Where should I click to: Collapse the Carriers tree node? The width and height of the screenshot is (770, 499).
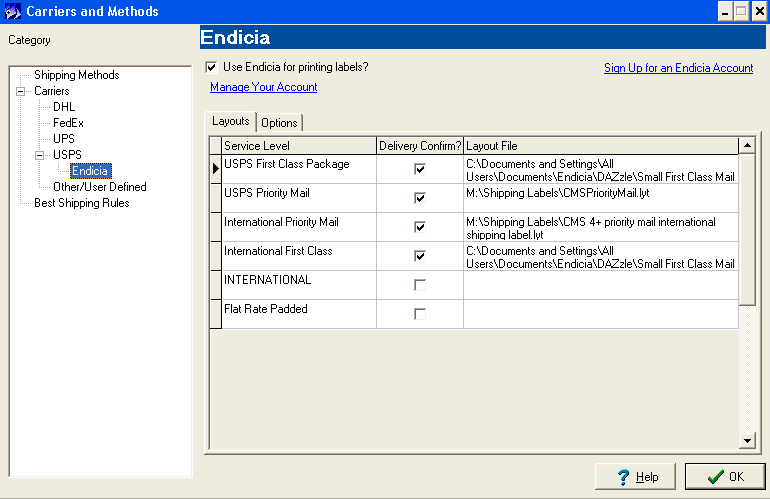click(x=21, y=91)
